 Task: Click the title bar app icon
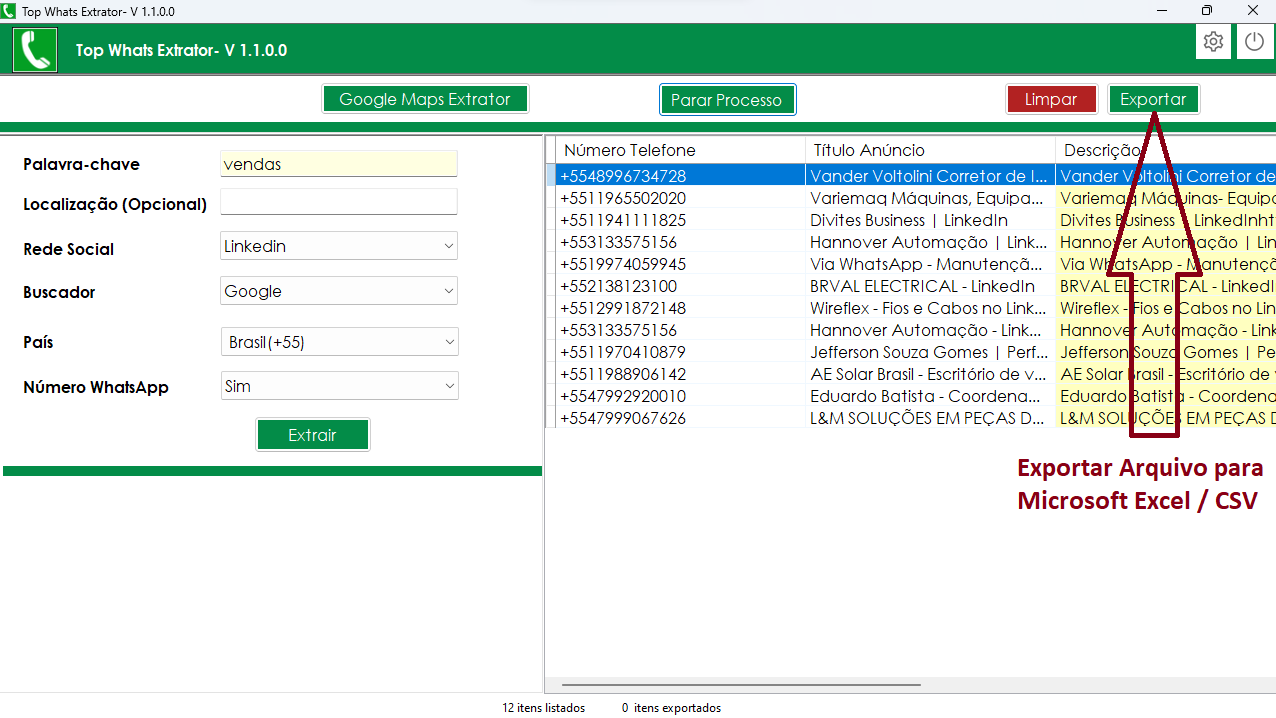click(9, 11)
